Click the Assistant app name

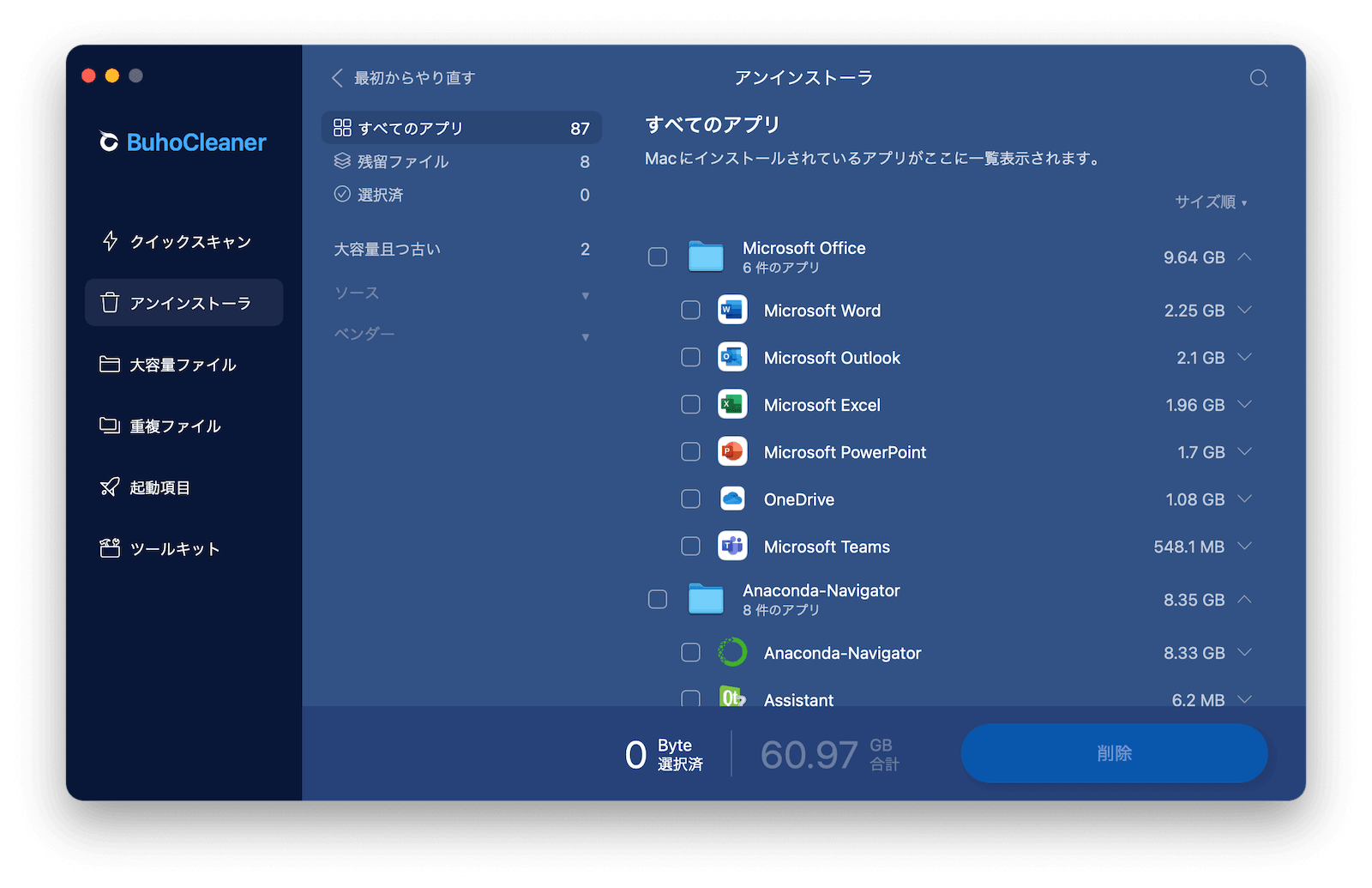click(x=798, y=700)
